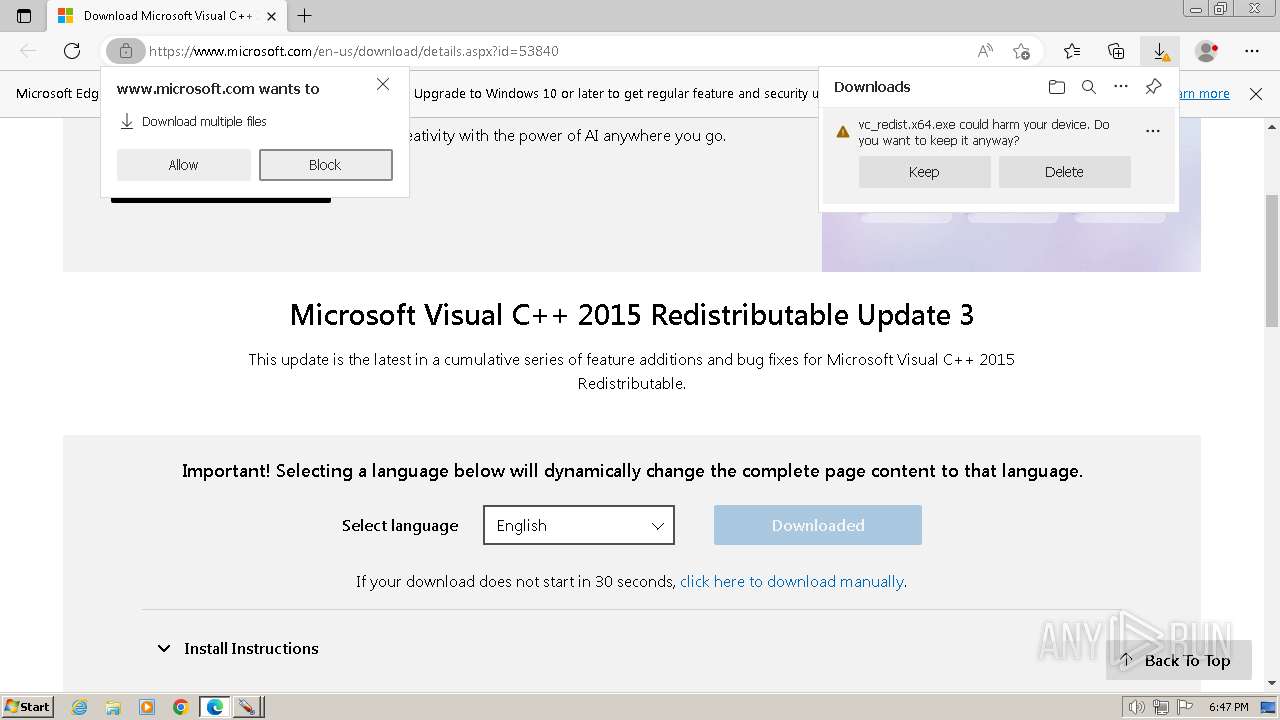This screenshot has width=1280, height=720.
Task: Click the Downloaded button
Action: coord(818,525)
